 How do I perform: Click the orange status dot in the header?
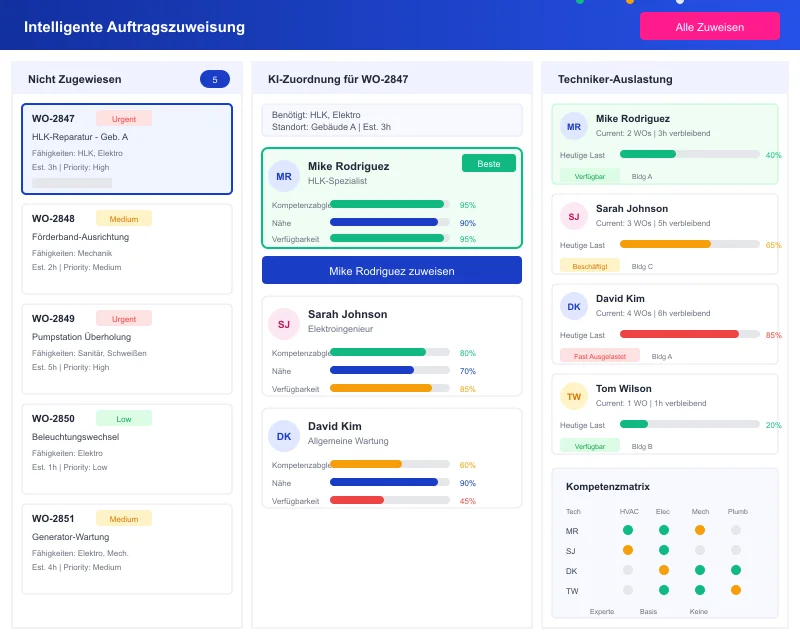click(628, 4)
